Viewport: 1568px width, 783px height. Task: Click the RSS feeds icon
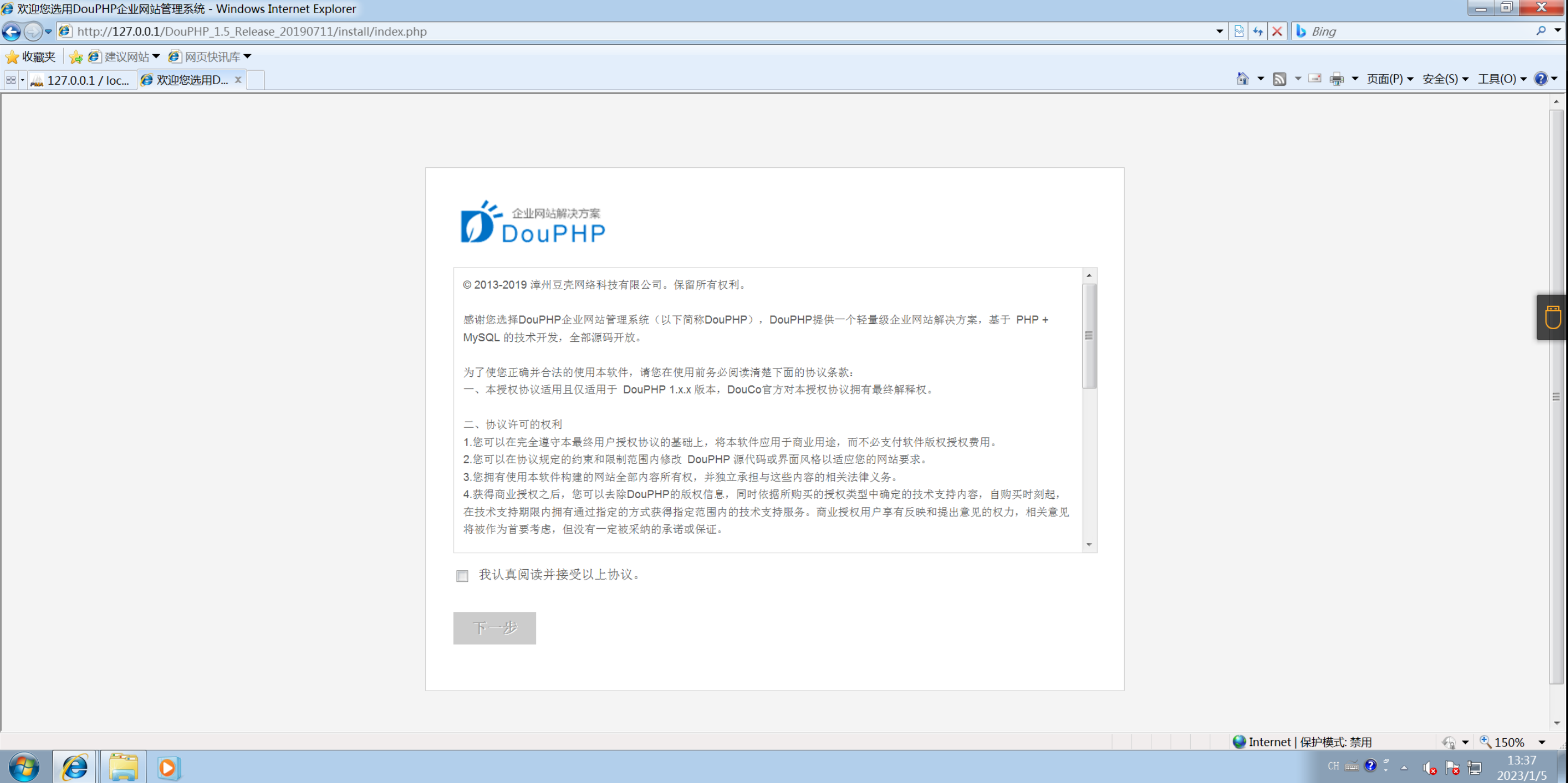(1279, 79)
